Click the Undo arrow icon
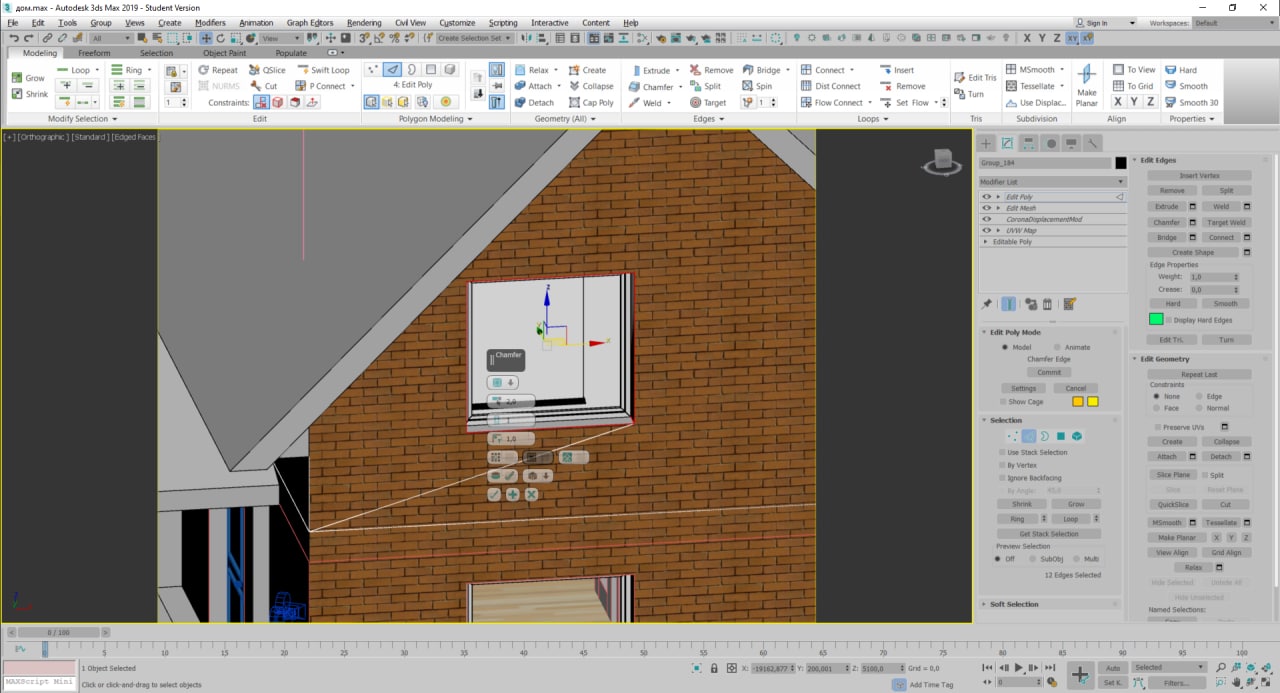Image resolution: width=1280 pixels, height=693 pixels. pyautogui.click(x=14, y=38)
